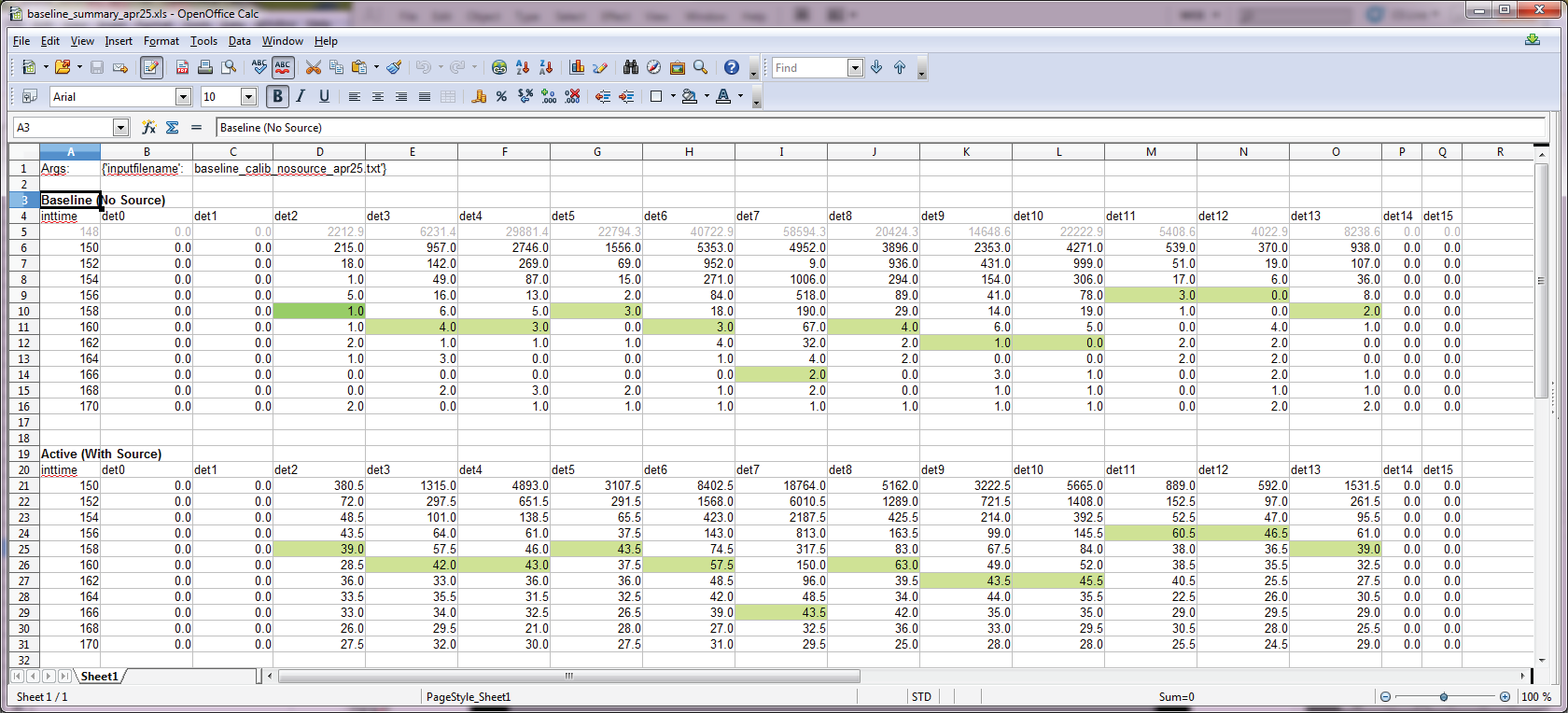This screenshot has height=713, width=1568.
Task: Open the File menu
Action: 21,41
